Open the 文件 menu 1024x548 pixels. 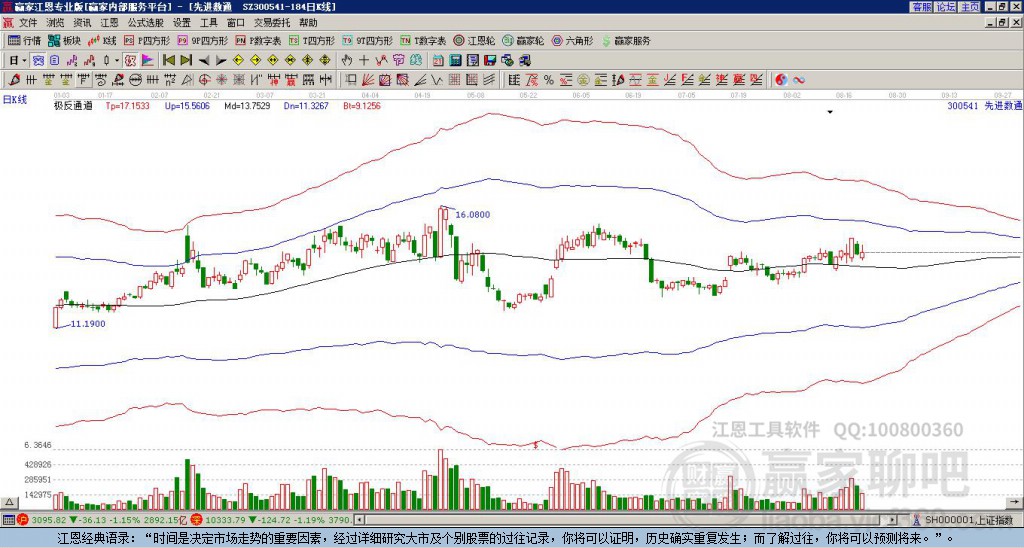tap(28, 23)
